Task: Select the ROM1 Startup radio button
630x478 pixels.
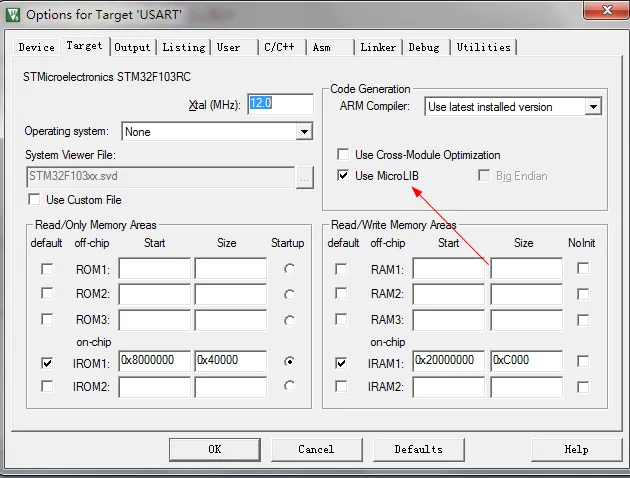Action: click(289, 268)
